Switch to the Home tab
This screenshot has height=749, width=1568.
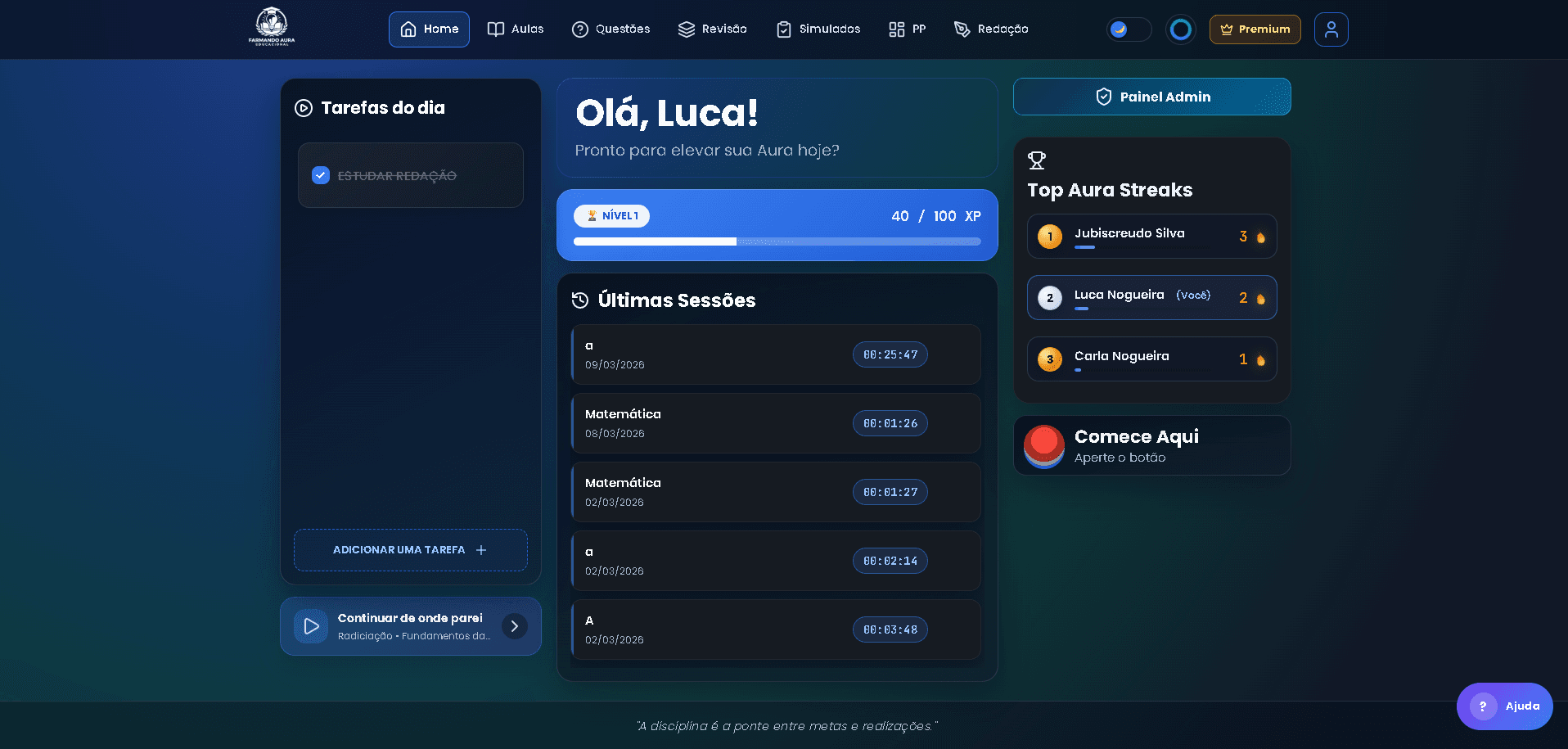[429, 29]
